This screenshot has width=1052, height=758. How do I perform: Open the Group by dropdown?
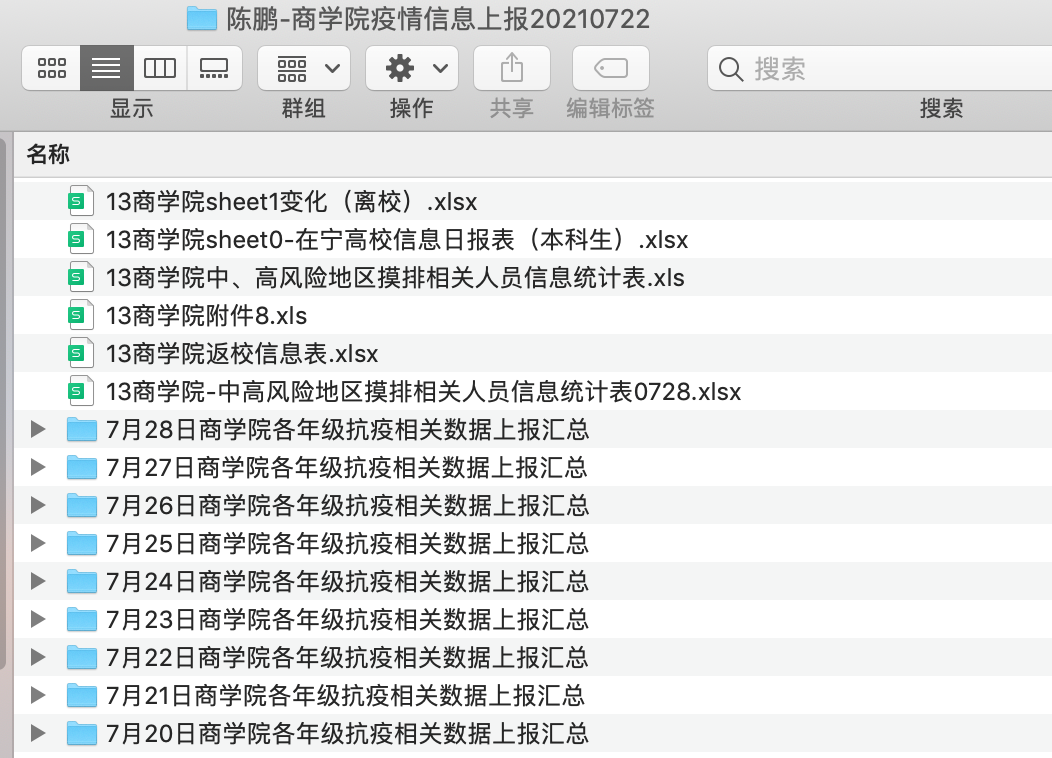pyautogui.click(x=304, y=68)
